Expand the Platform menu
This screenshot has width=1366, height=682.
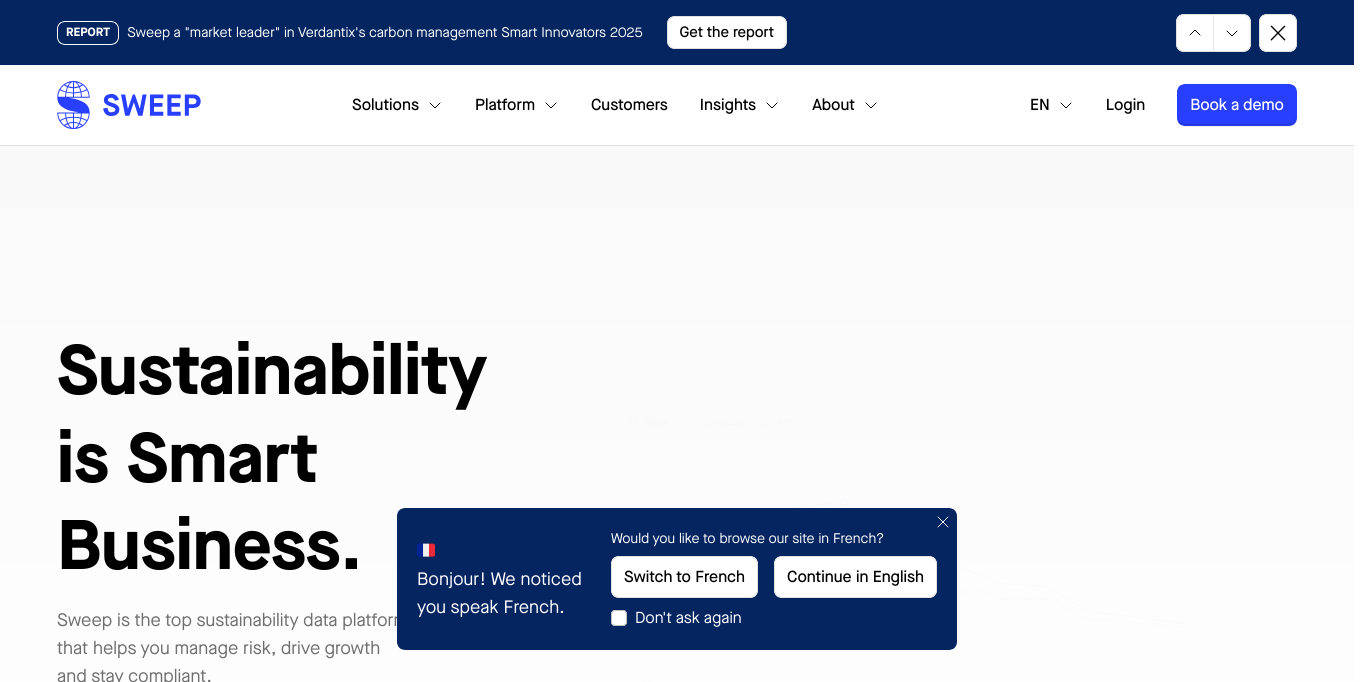coord(515,104)
